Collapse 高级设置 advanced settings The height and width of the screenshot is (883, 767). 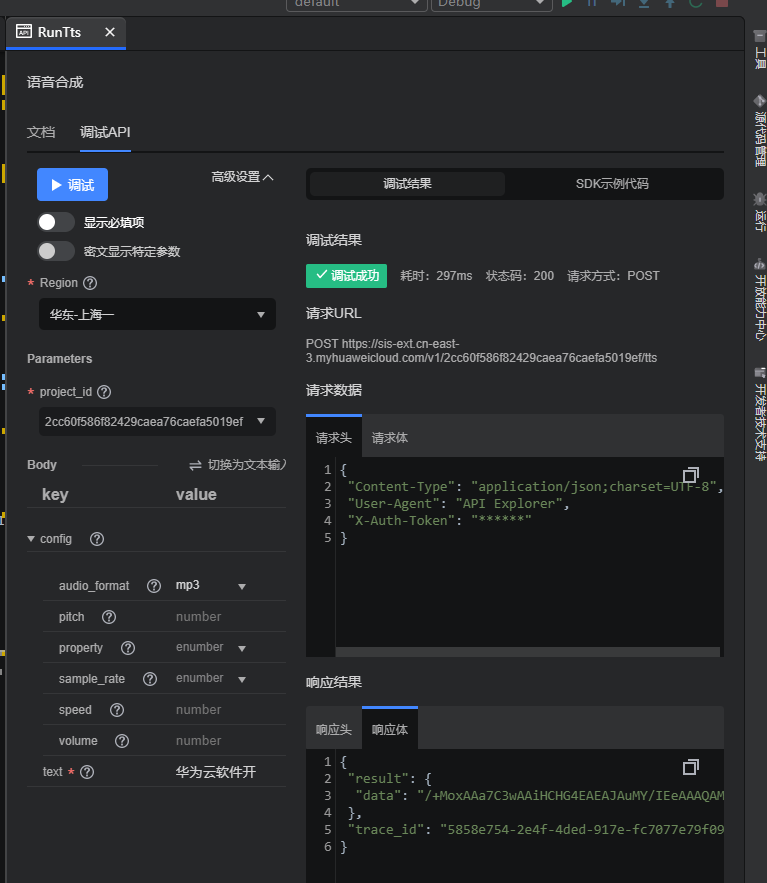(242, 177)
